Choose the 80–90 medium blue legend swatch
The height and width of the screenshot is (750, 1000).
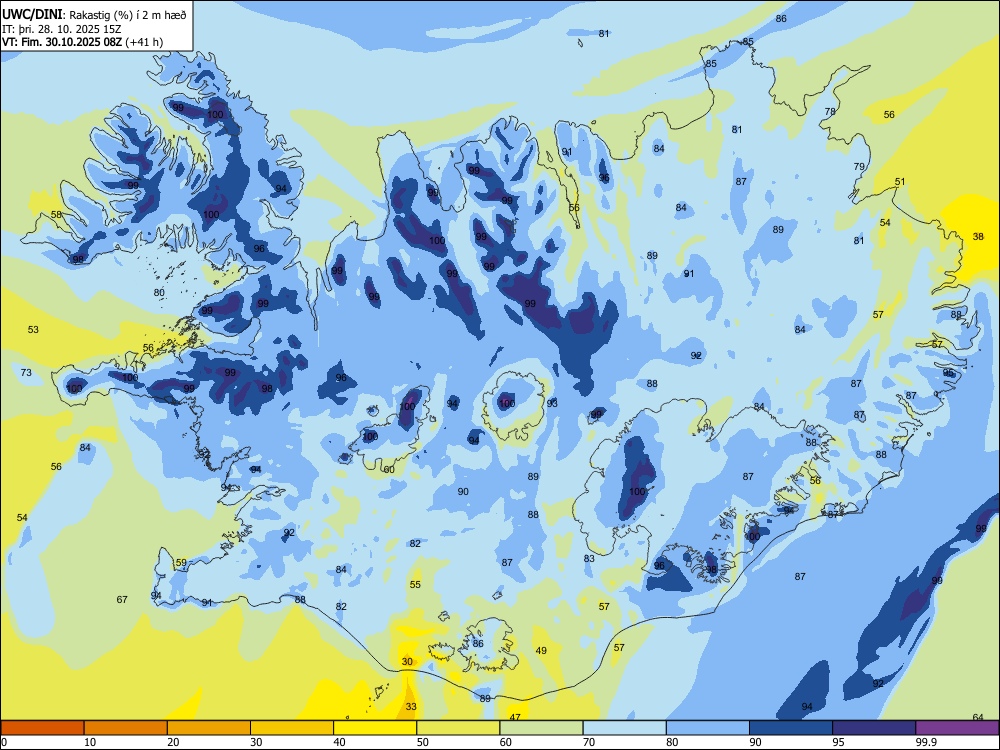[708, 728]
